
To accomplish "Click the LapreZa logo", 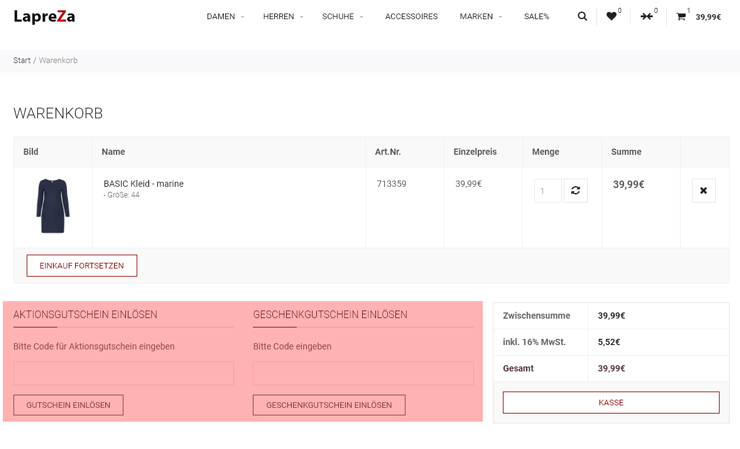I will pyautogui.click(x=44, y=17).
